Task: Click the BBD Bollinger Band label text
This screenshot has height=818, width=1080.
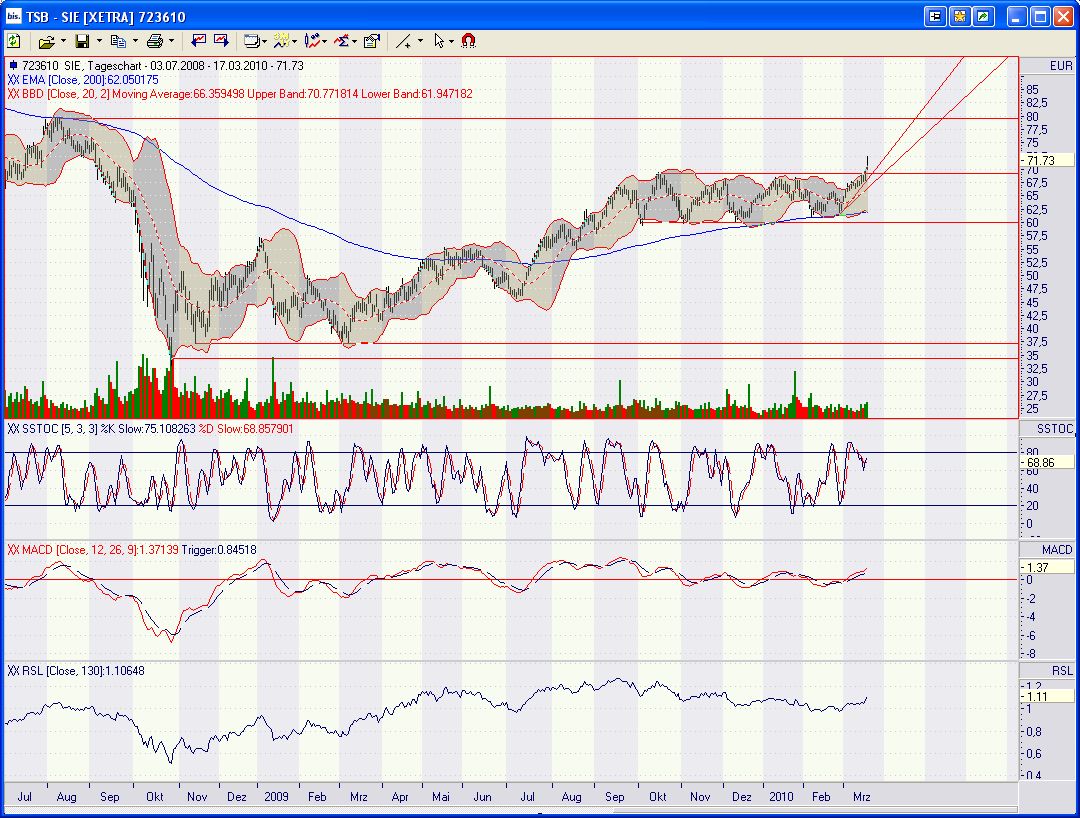Action: [x=247, y=94]
